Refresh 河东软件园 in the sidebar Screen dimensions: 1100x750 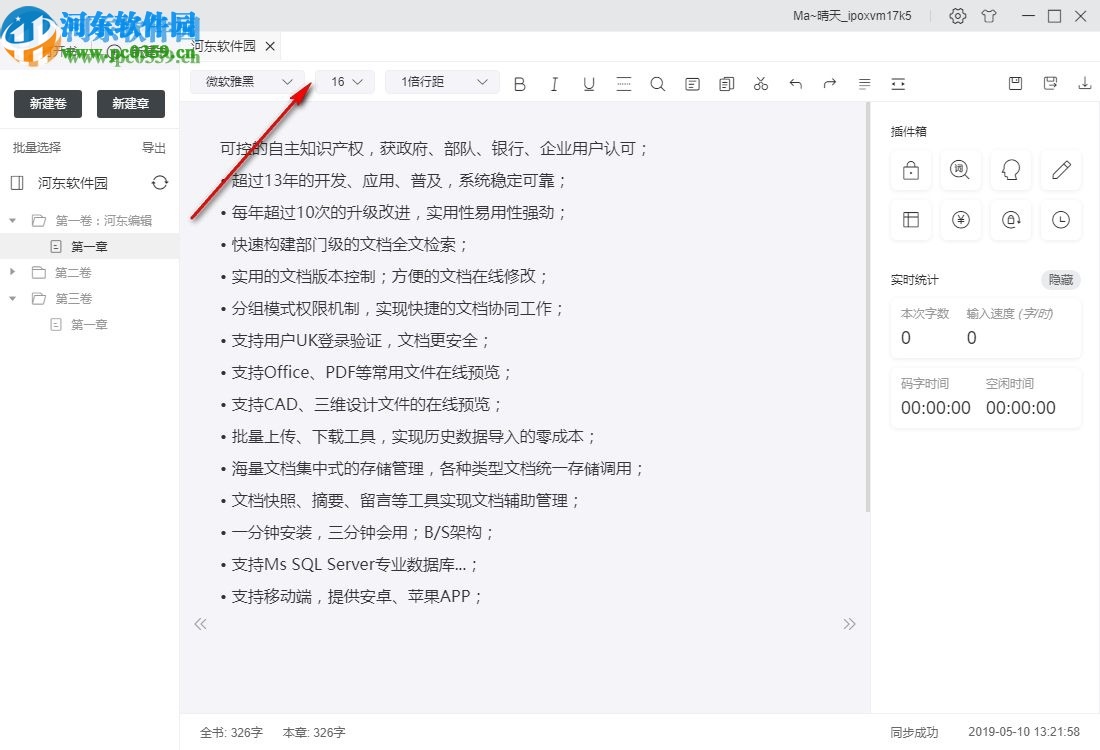tap(160, 183)
